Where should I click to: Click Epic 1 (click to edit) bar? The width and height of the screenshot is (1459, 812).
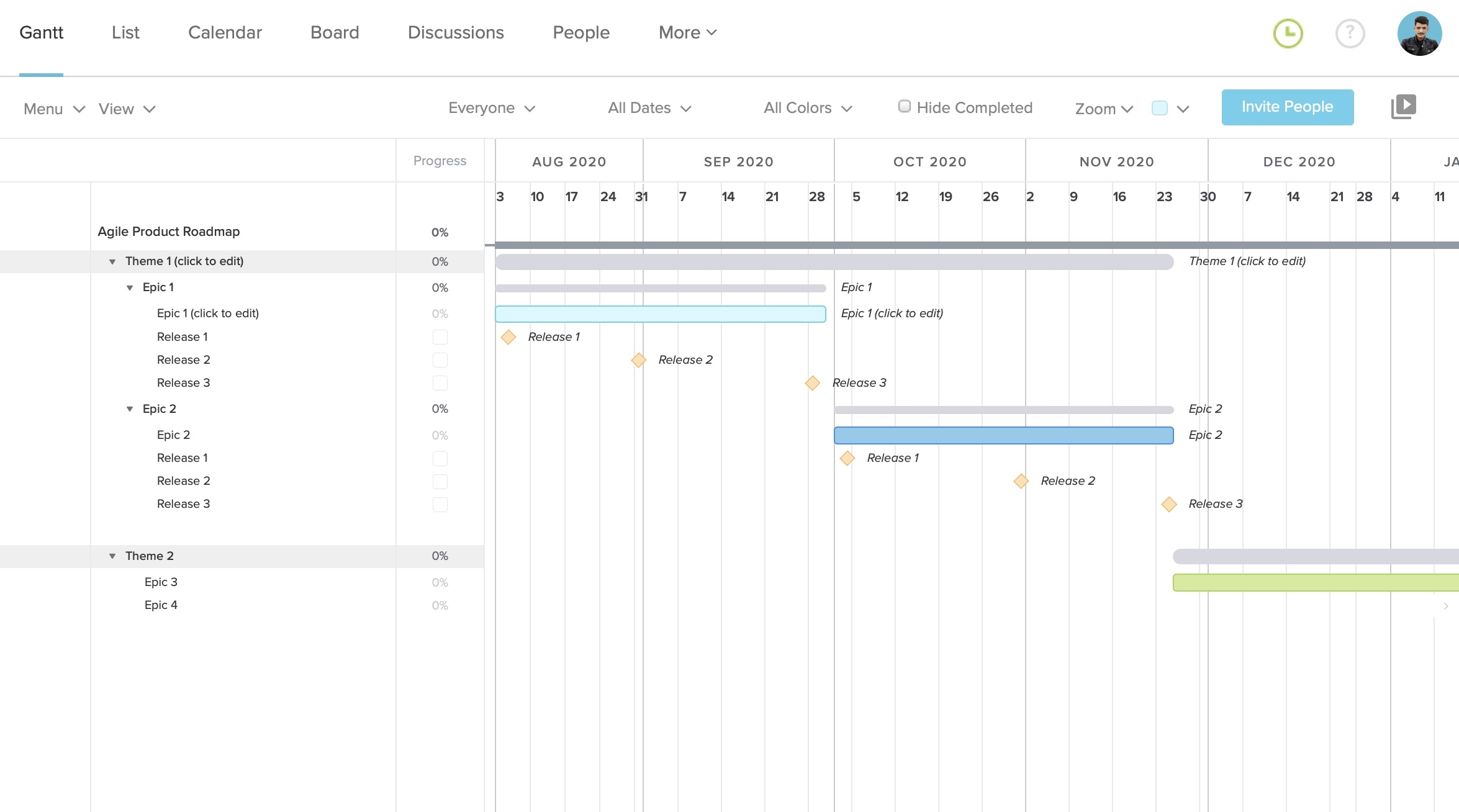(660, 314)
